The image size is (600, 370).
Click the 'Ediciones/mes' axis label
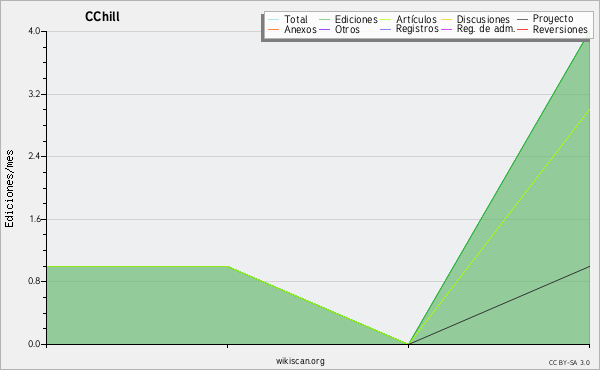pyautogui.click(x=9, y=189)
